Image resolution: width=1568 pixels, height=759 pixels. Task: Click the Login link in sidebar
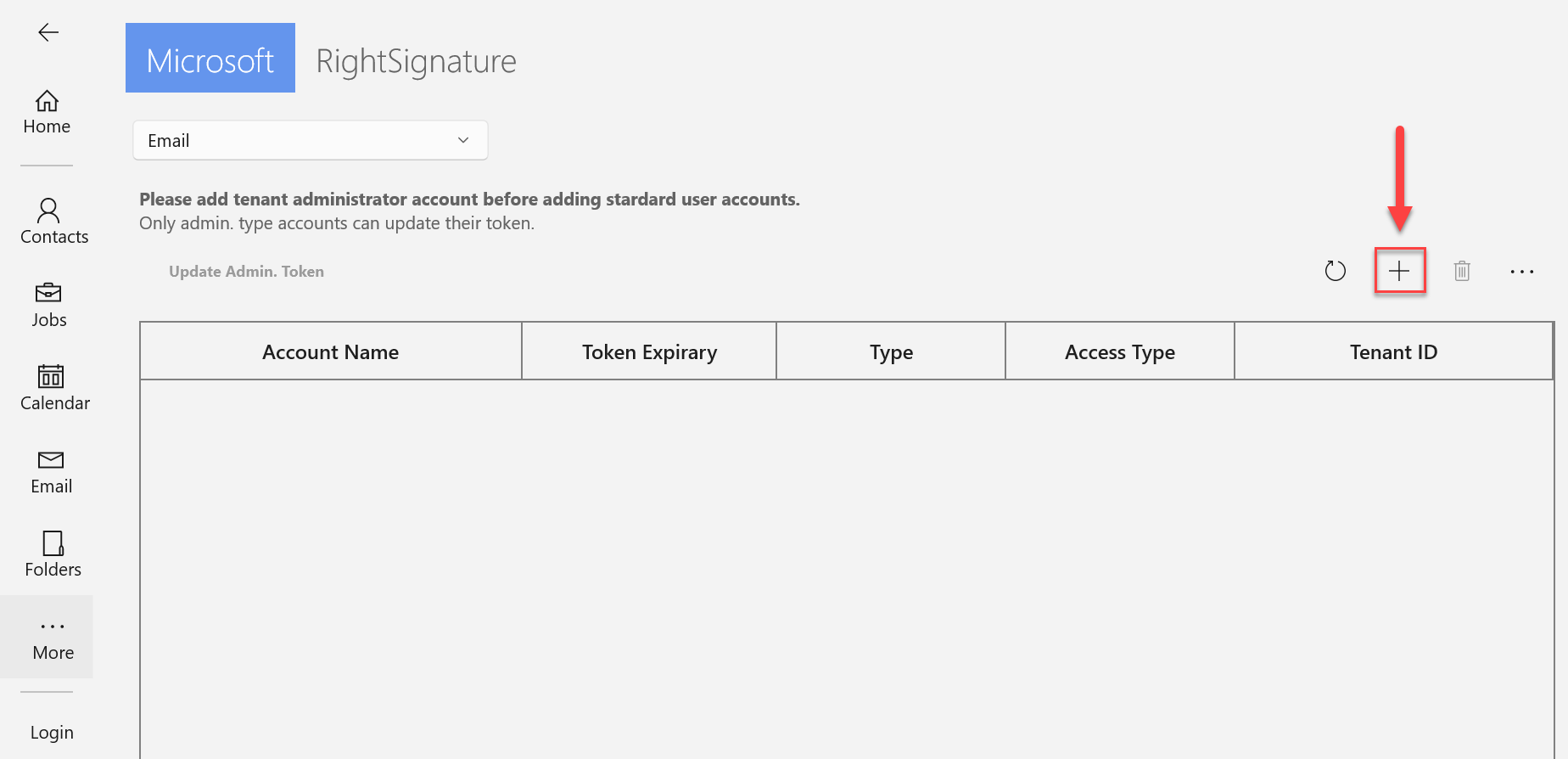coord(52,732)
